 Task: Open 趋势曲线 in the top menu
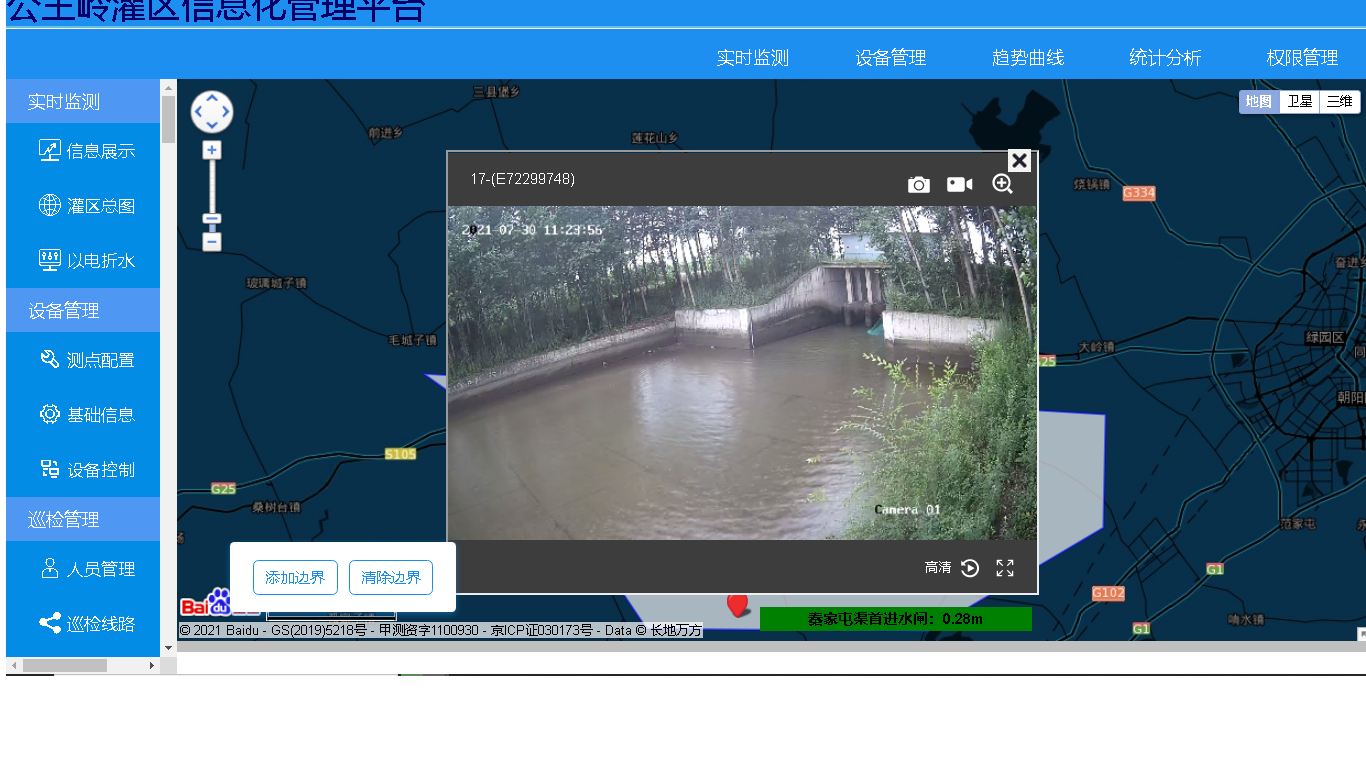point(1028,58)
